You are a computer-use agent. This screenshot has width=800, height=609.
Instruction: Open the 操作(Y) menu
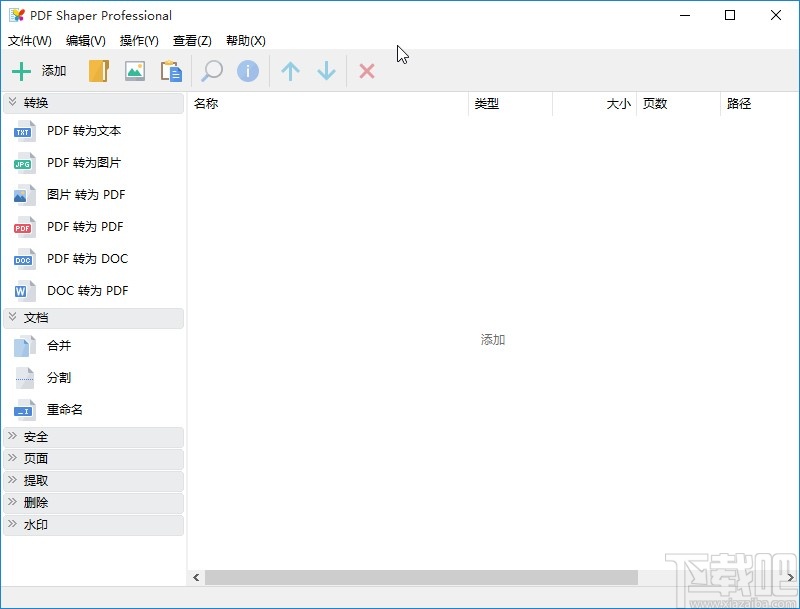[x=139, y=41]
